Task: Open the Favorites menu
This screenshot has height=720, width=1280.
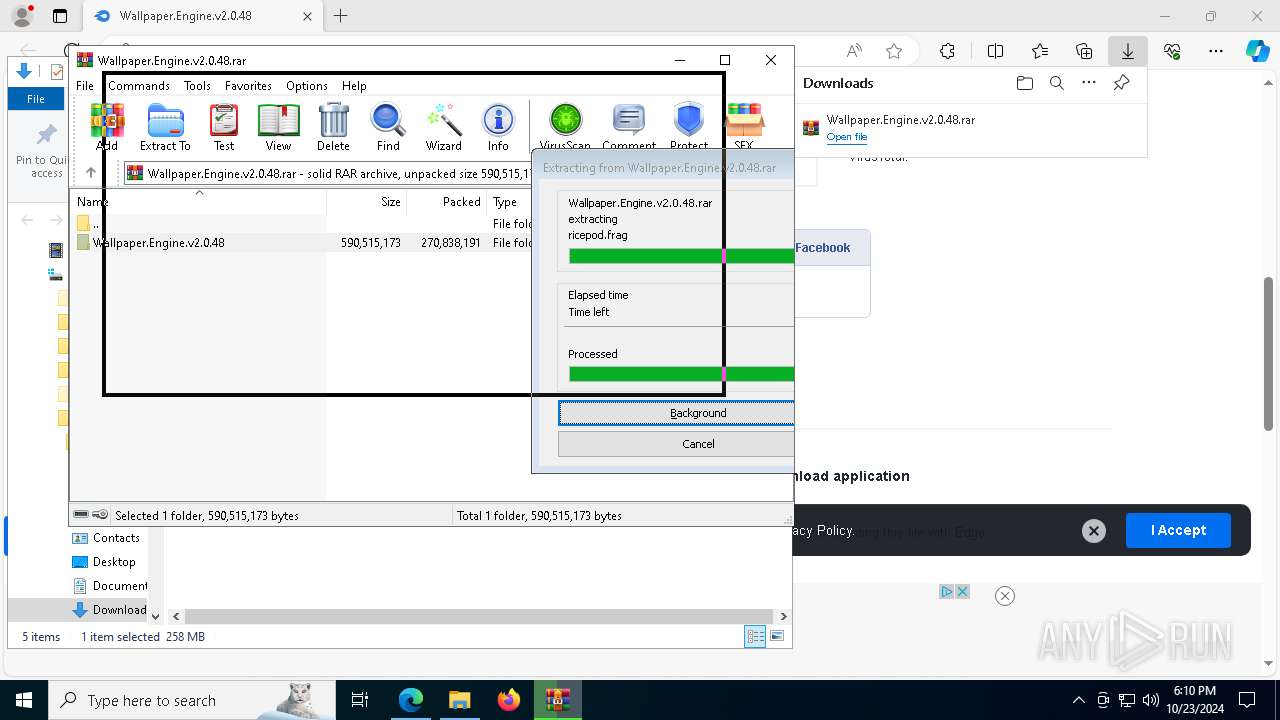Action: [248, 86]
